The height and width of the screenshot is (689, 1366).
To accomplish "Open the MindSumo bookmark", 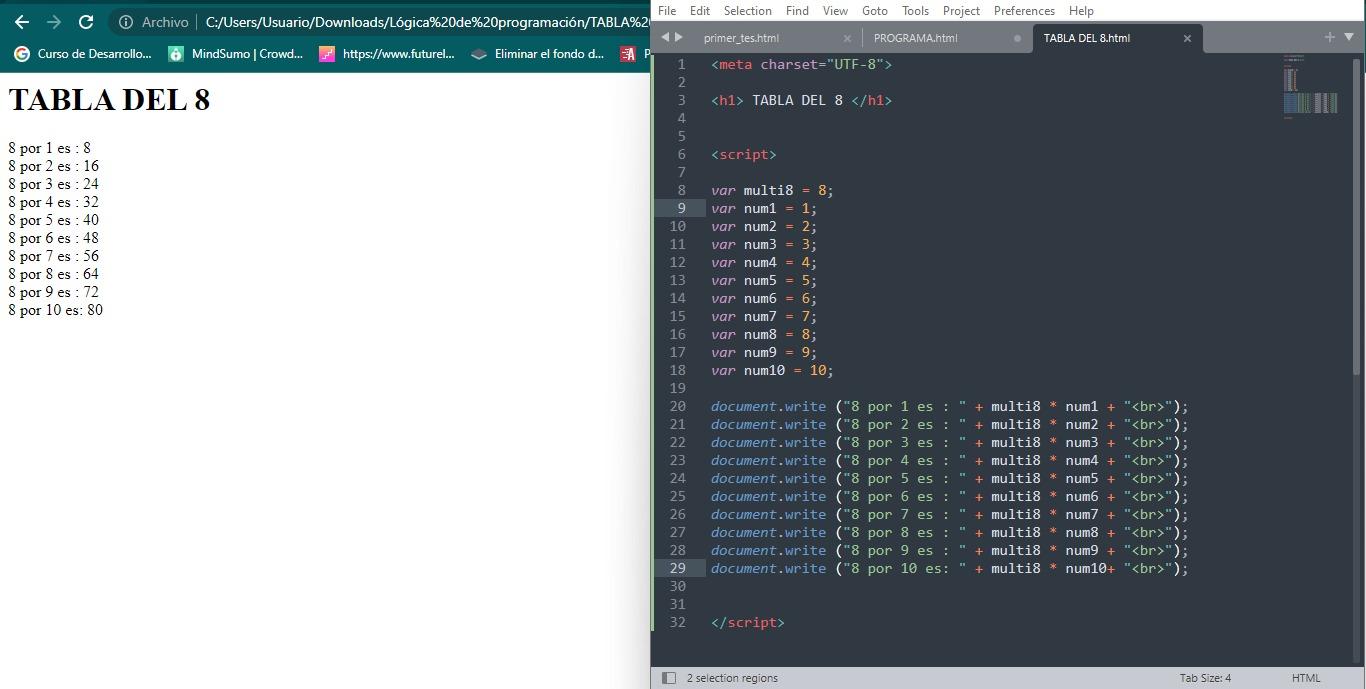I will (236, 54).
